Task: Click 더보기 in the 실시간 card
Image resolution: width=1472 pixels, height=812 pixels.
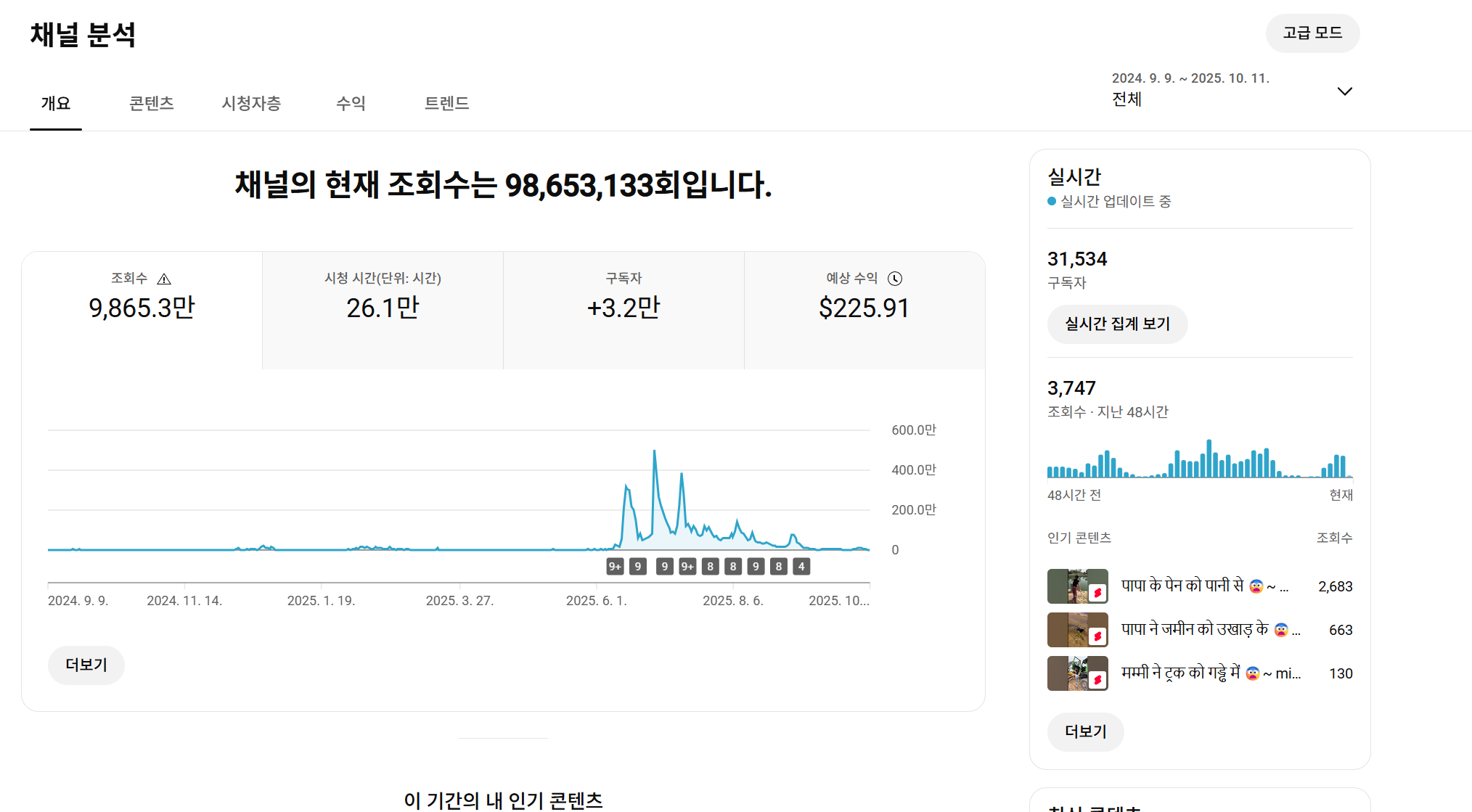Action: (1085, 732)
